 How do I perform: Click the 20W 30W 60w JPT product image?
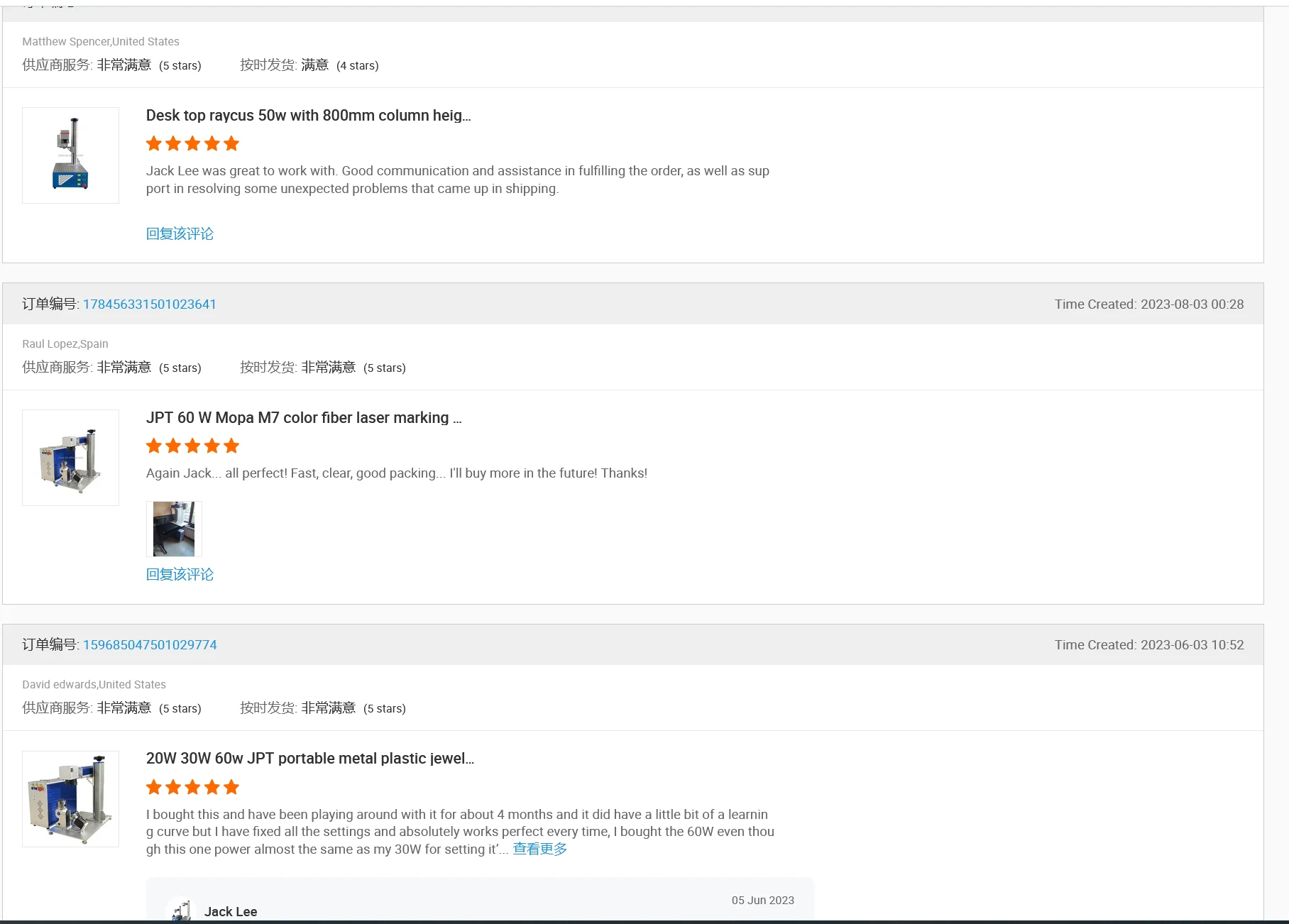point(70,798)
